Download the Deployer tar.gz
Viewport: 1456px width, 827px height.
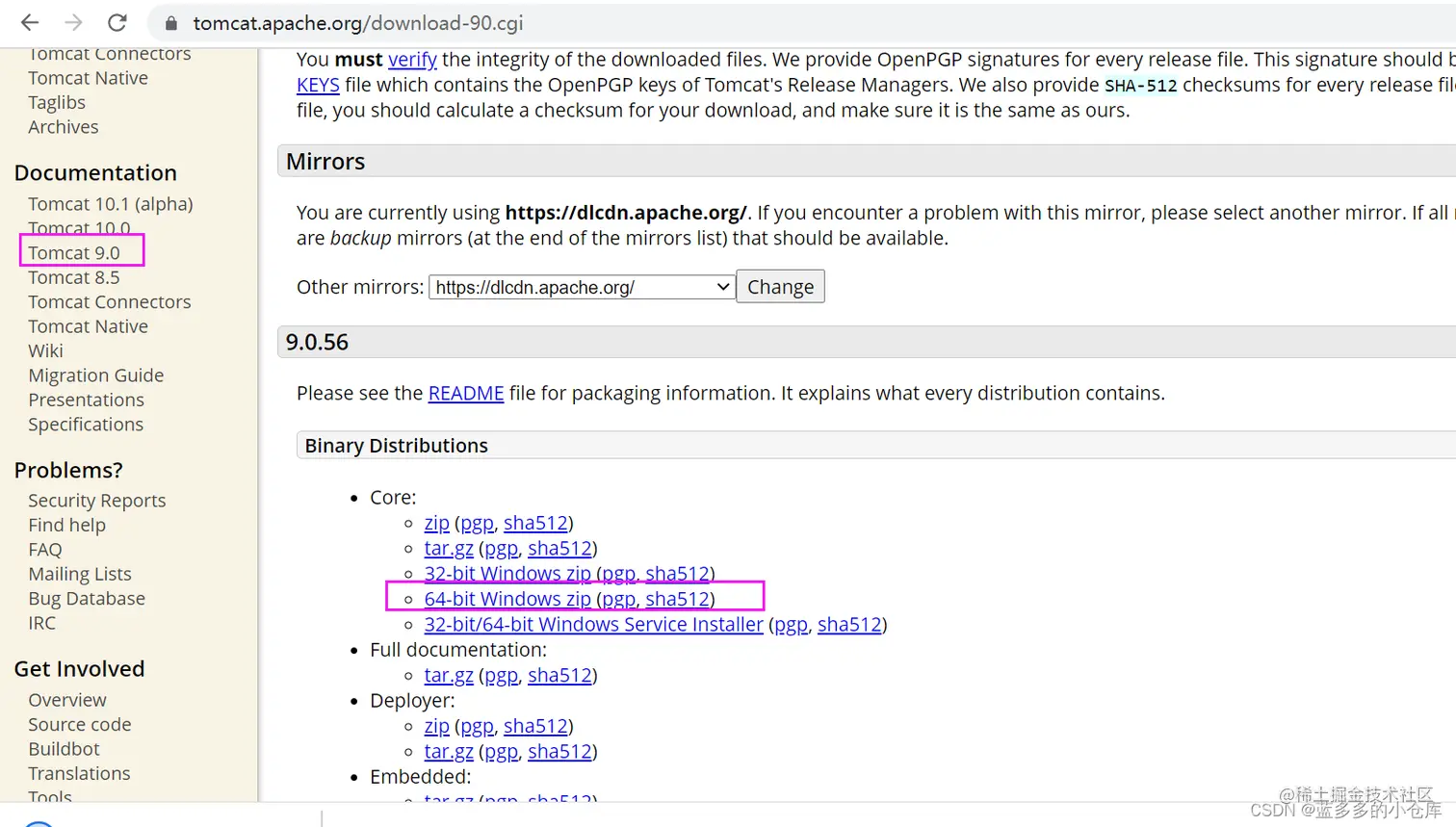449,751
